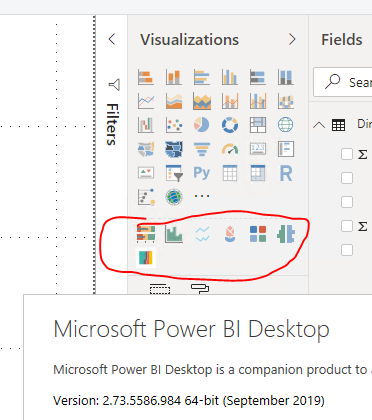Insert a Shape map visual

tap(174, 149)
